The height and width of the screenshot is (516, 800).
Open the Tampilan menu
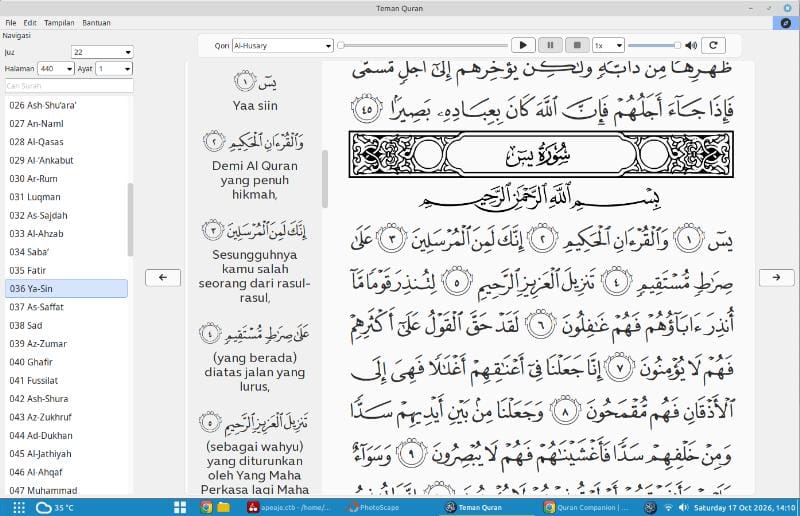[x=59, y=22]
